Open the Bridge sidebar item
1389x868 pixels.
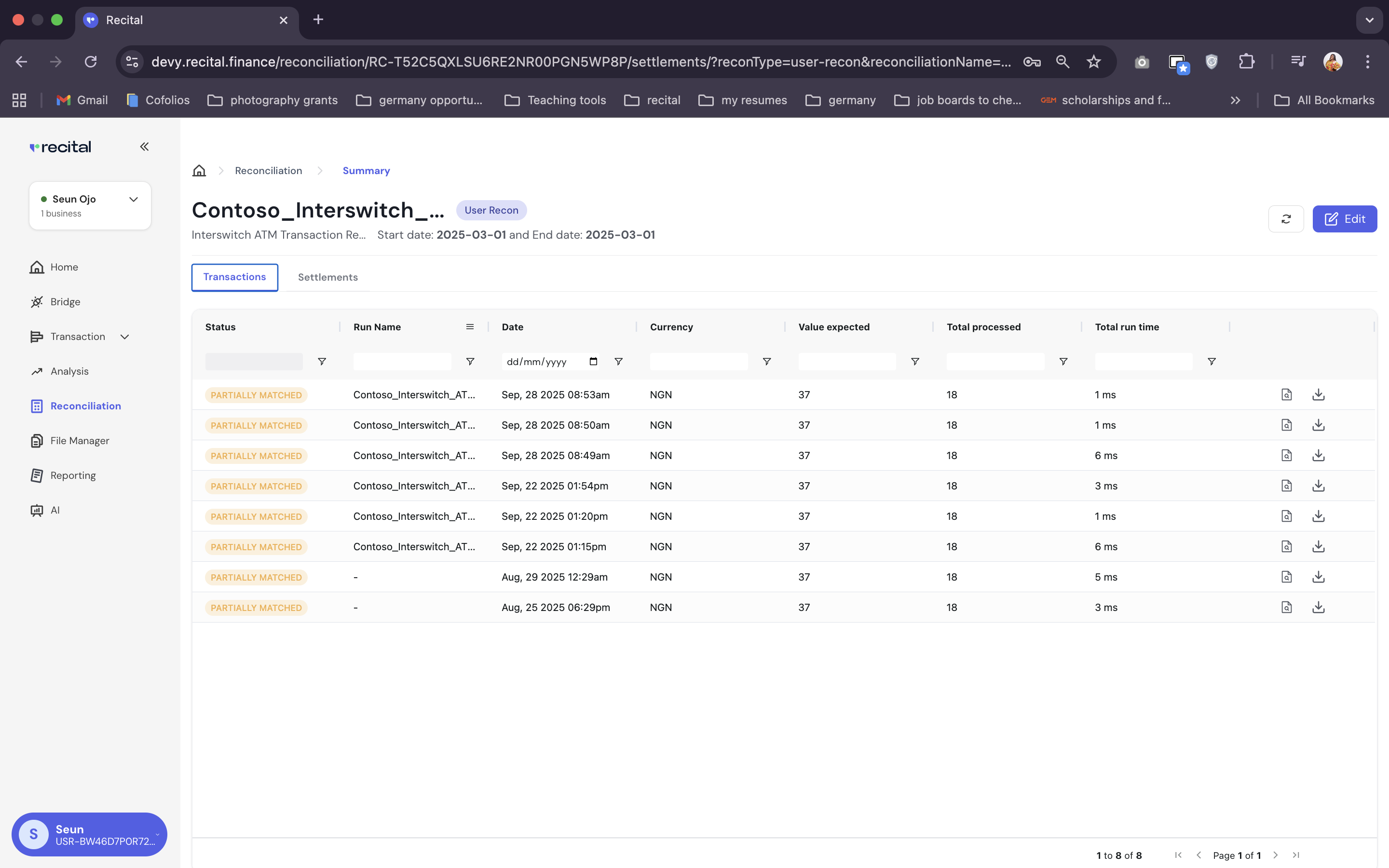[65, 302]
